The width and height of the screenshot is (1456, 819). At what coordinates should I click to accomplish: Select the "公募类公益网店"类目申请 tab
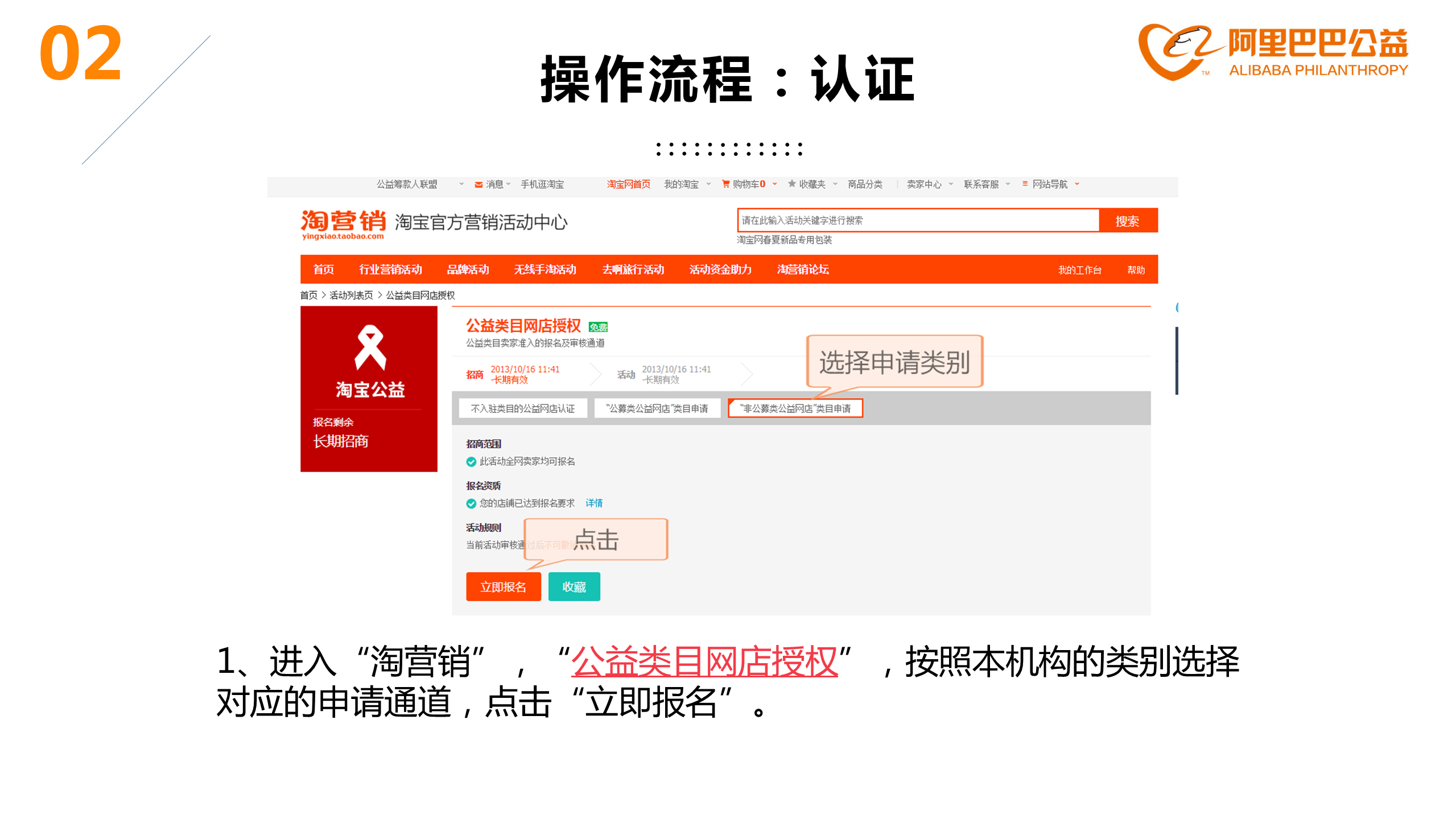(x=657, y=408)
